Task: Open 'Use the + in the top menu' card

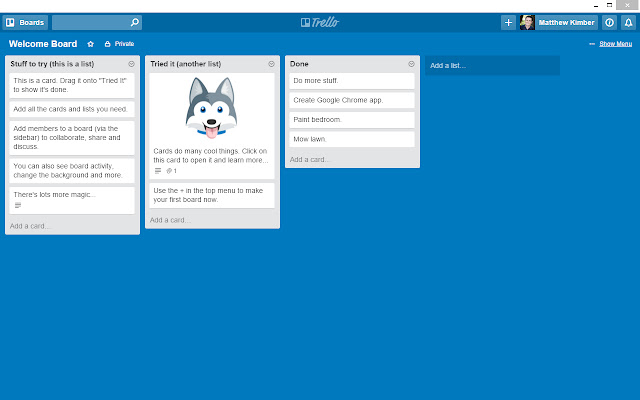Action: click(x=211, y=196)
